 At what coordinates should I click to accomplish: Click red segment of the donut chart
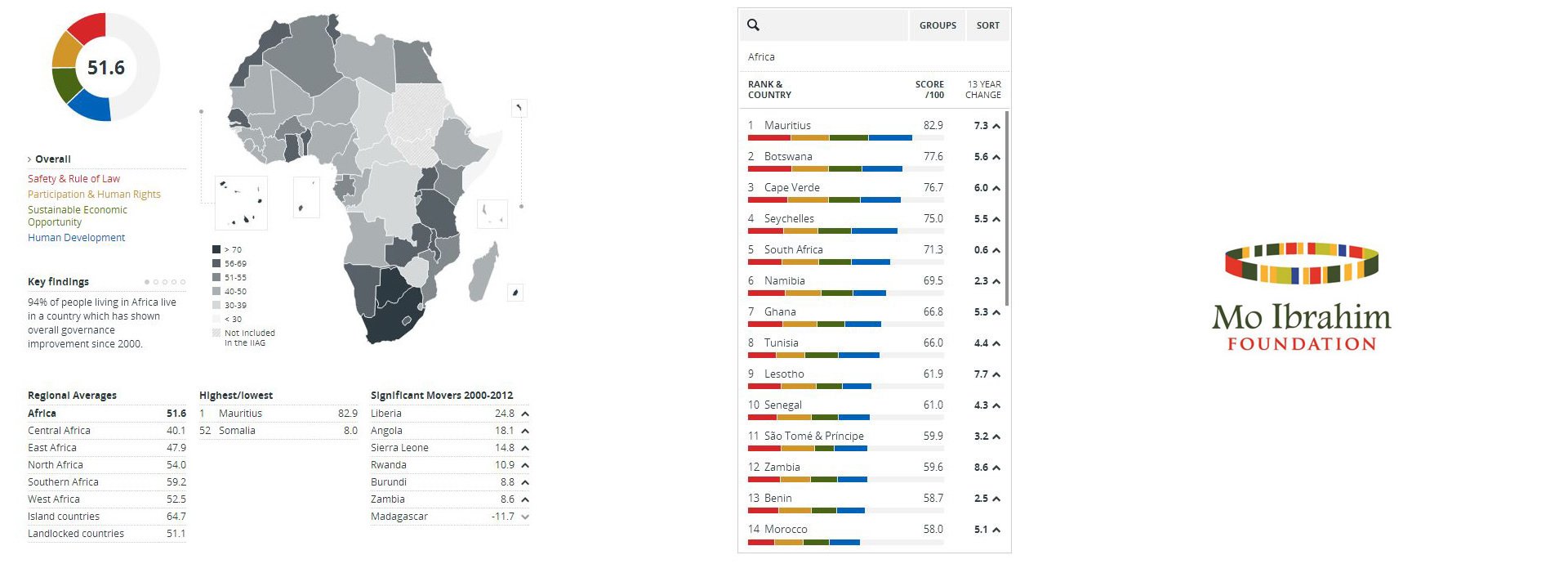point(88,29)
